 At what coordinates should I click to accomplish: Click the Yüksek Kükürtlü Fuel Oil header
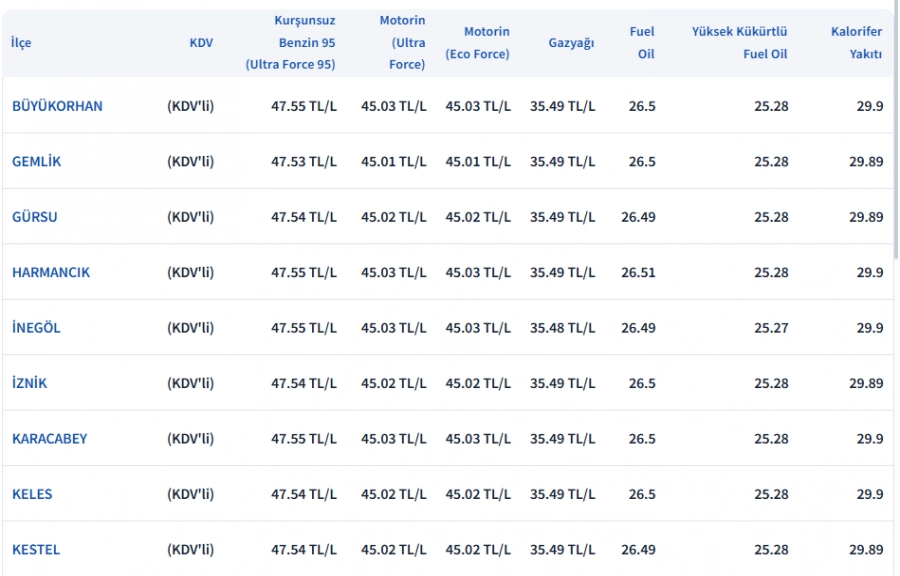click(x=739, y=43)
